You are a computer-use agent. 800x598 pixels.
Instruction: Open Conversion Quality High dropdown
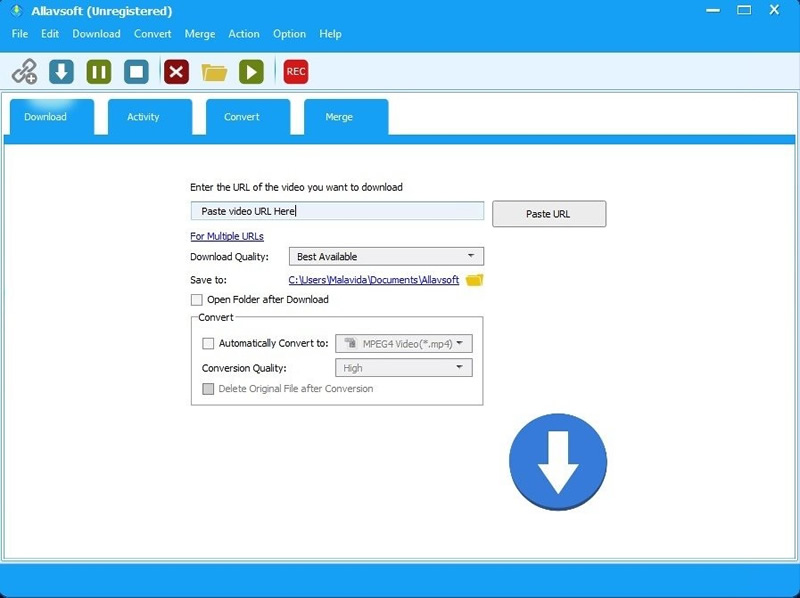point(404,367)
